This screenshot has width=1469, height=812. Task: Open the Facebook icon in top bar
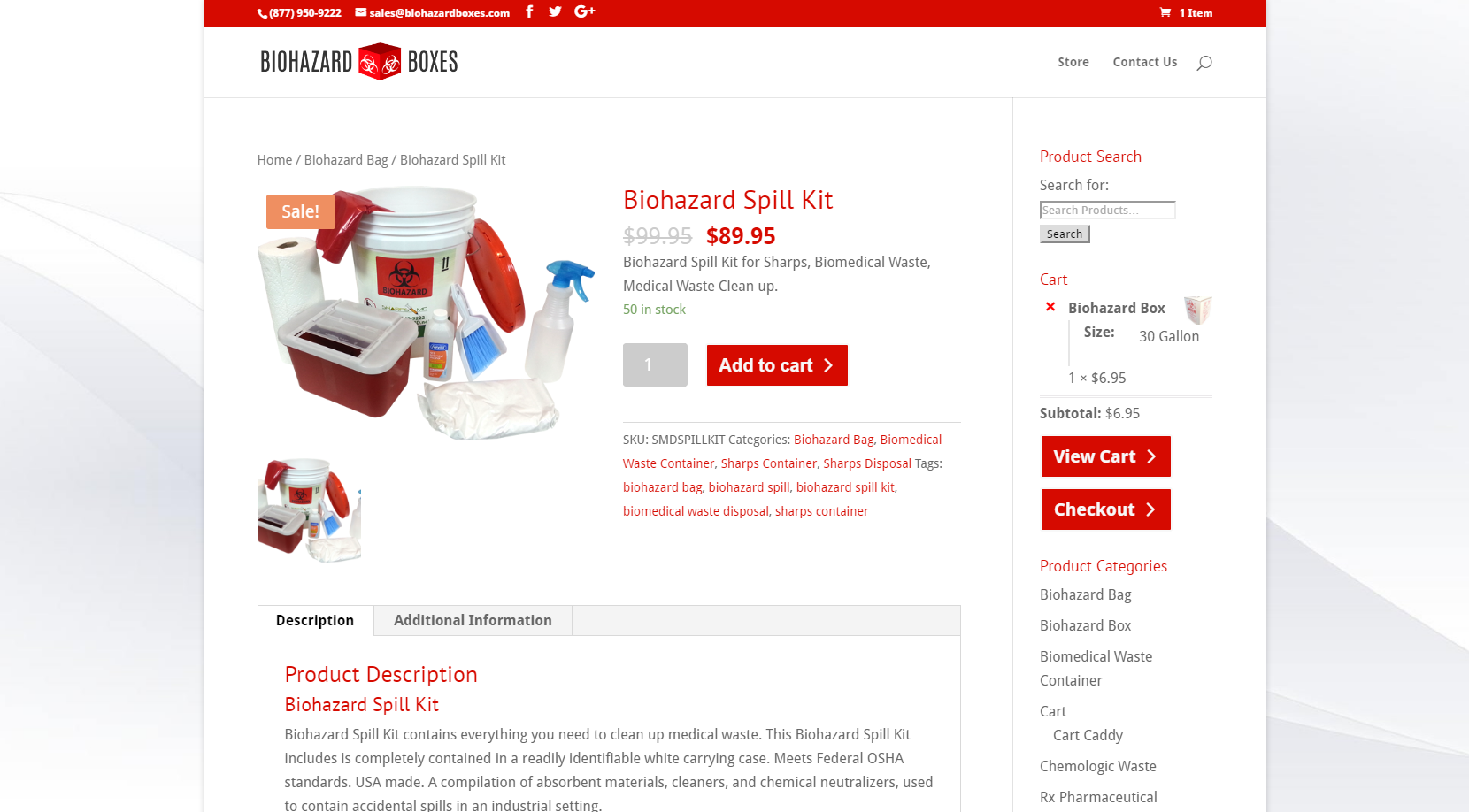[529, 11]
